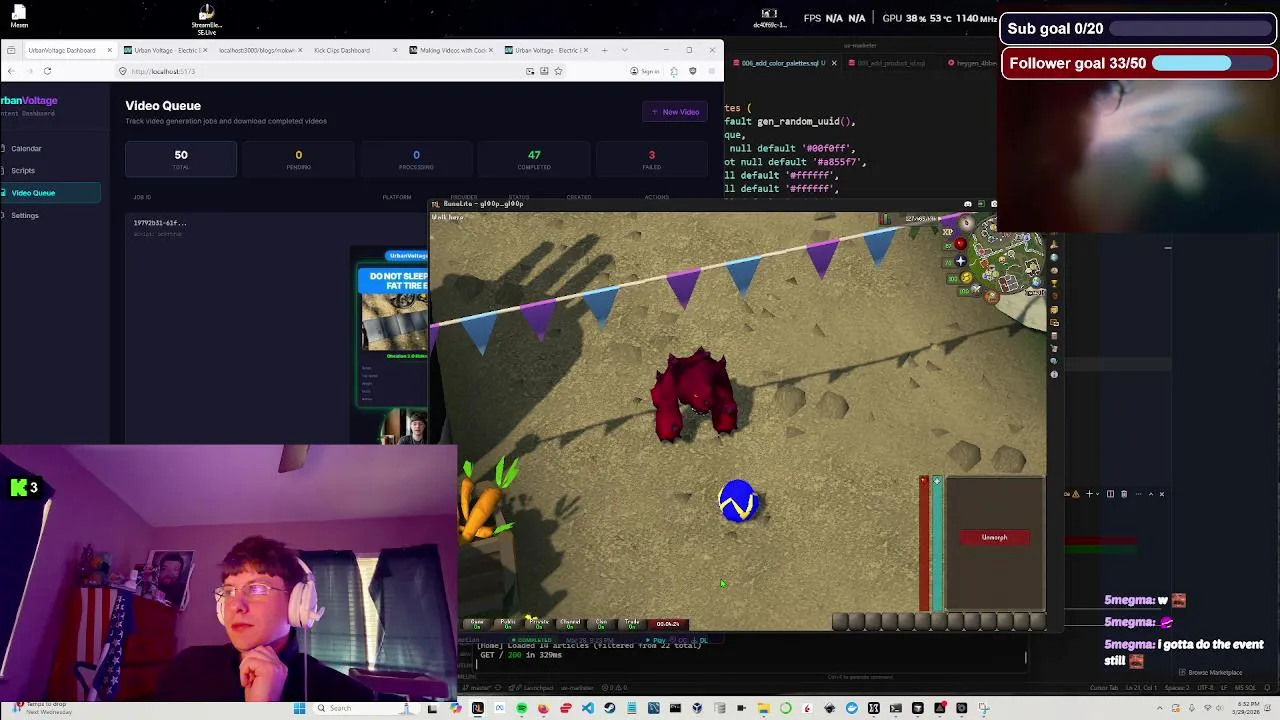The image size is (1280, 720).
Task: Open Visual Studio Code from the taskbar
Action: point(588,708)
